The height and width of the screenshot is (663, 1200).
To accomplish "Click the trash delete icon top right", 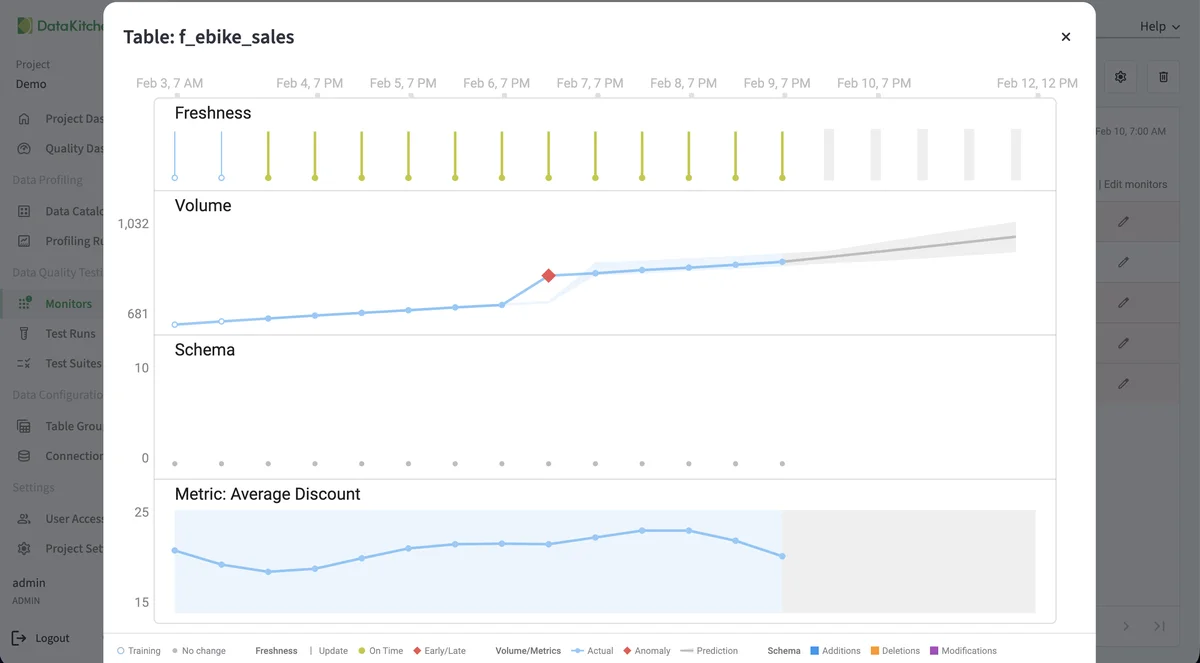I will pyautogui.click(x=1163, y=76).
